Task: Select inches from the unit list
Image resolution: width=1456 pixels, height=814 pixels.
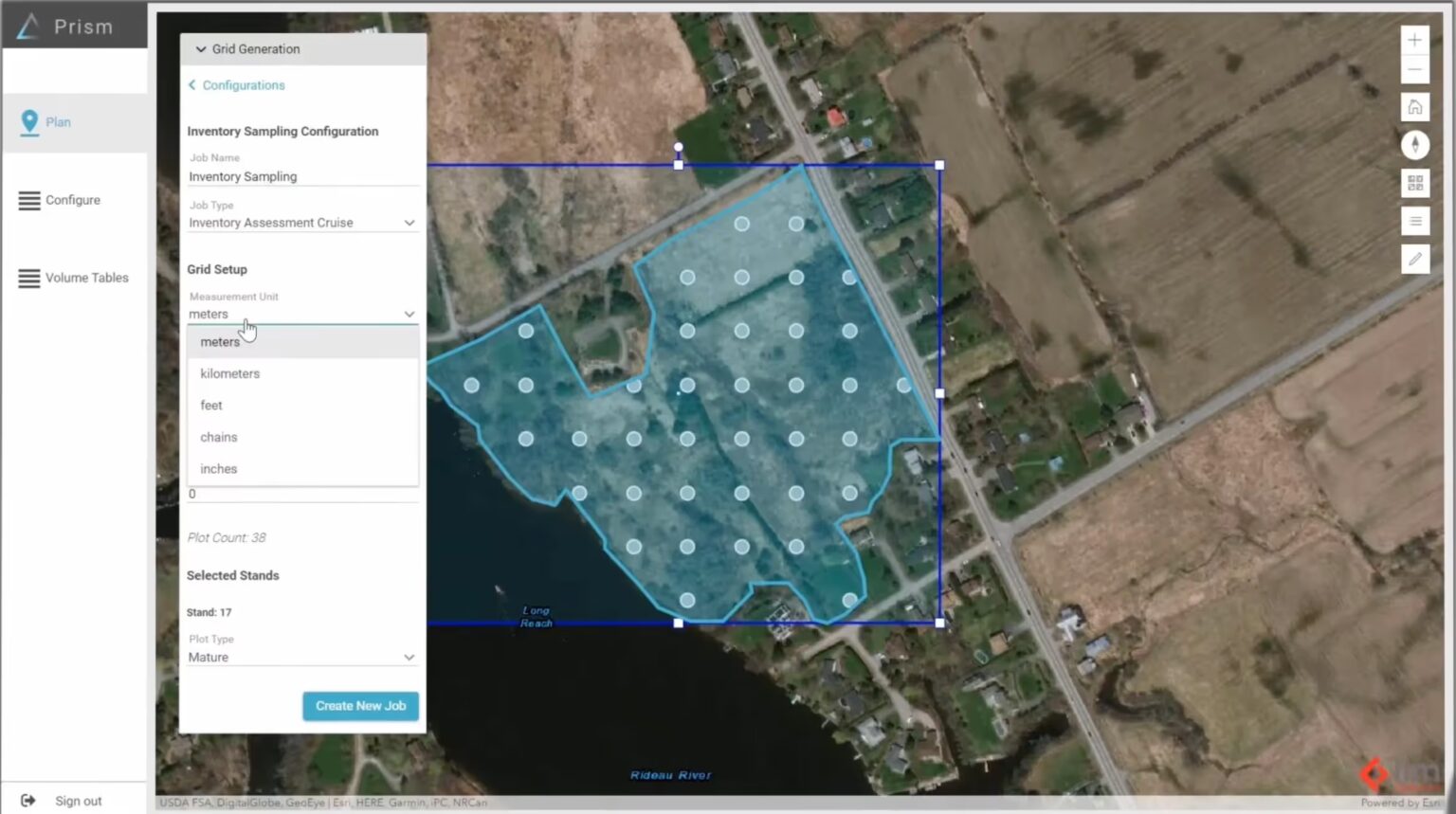Action: click(x=219, y=469)
